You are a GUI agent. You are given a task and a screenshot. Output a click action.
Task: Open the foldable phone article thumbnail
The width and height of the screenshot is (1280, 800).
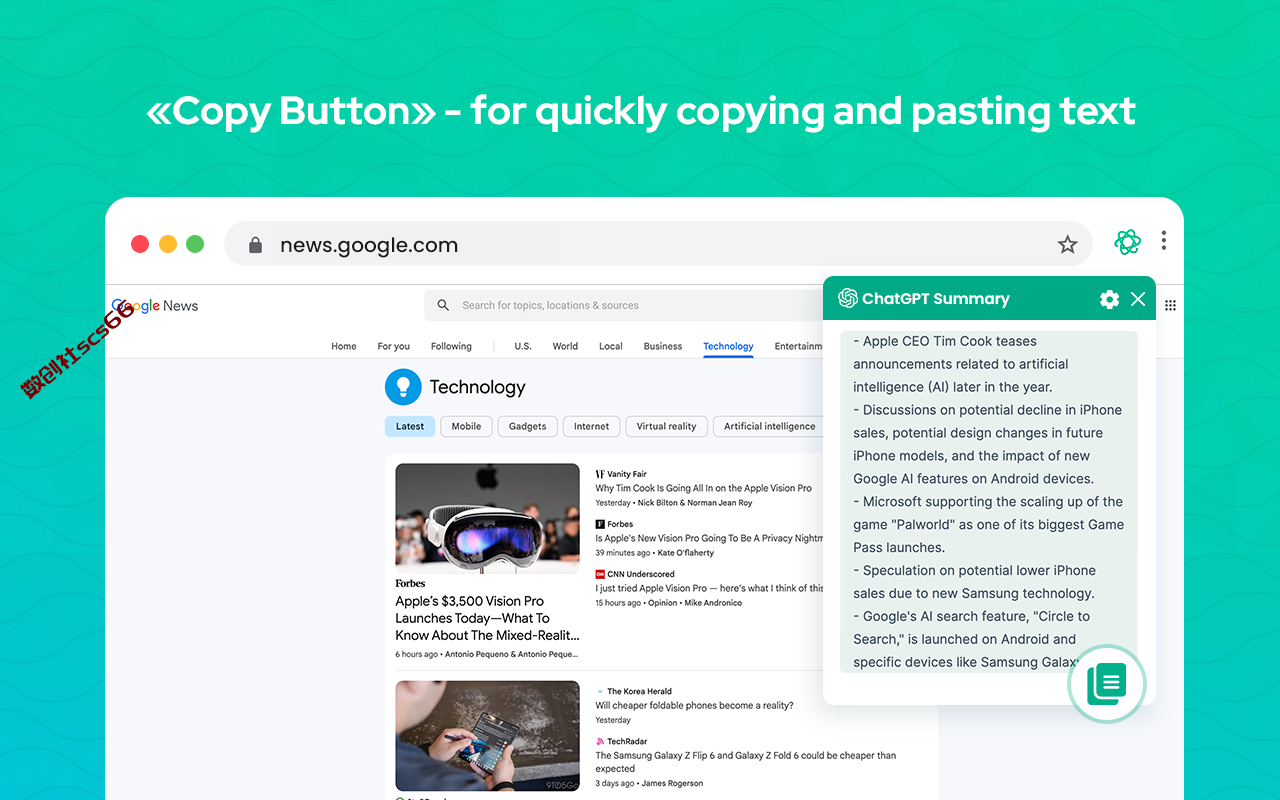pos(487,736)
